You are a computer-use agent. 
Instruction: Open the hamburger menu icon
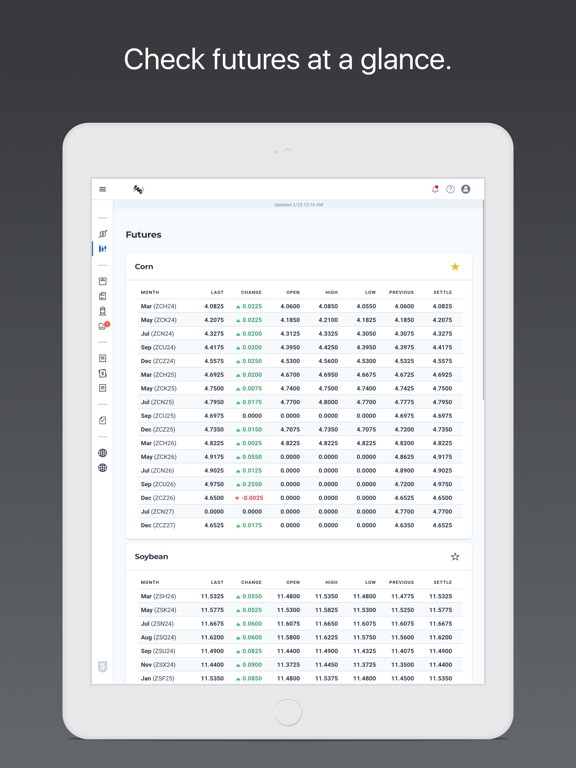click(102, 189)
